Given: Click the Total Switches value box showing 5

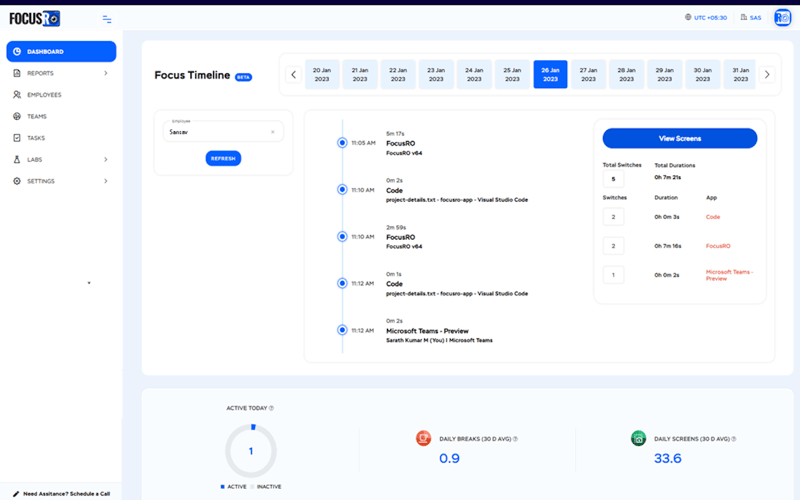Looking at the screenshot, I should tap(613, 179).
